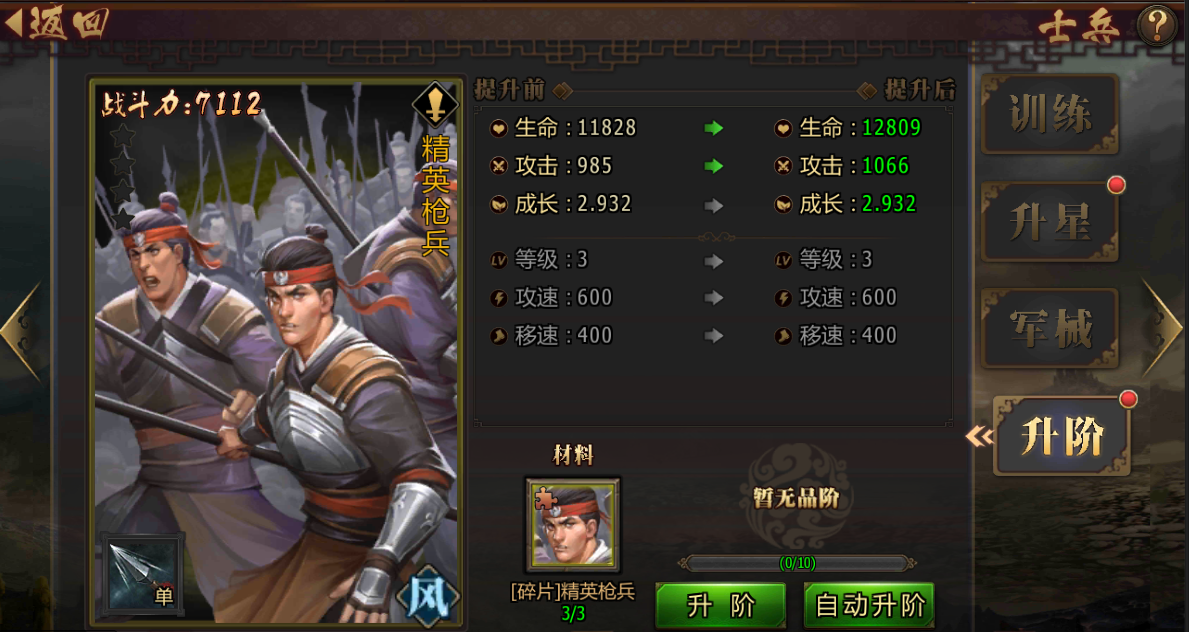Click the green 升阶 button
This screenshot has height=632, width=1189.
tap(720, 605)
